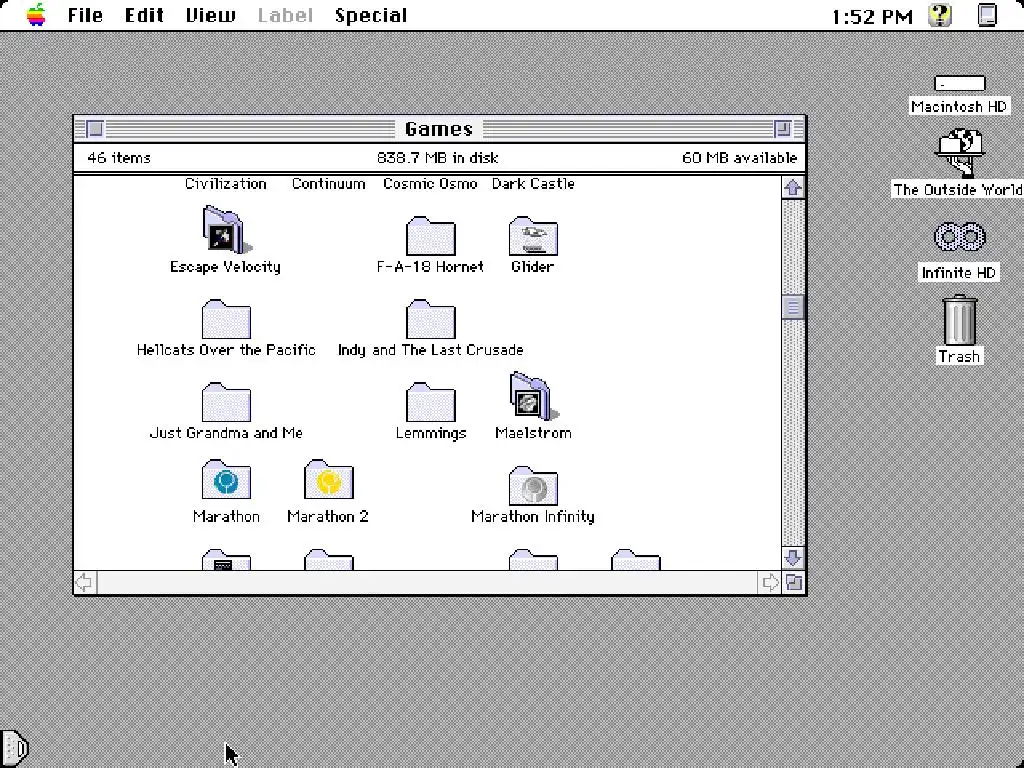Click the 60 MB available text

739,157
